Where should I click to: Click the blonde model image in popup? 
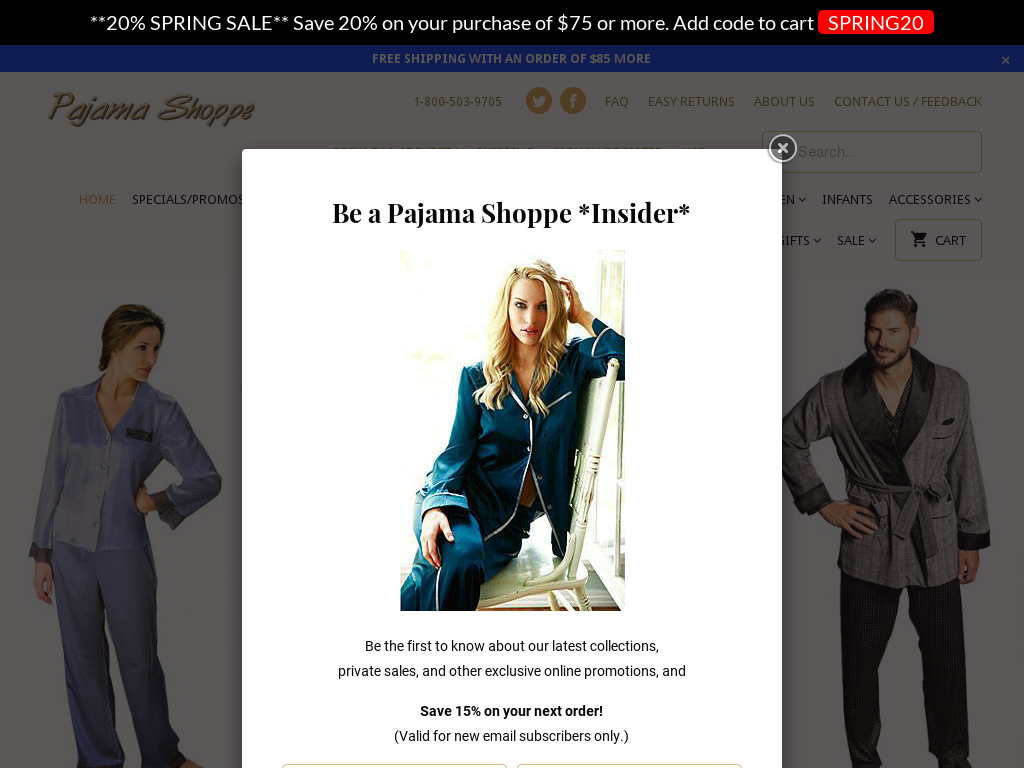(x=512, y=430)
